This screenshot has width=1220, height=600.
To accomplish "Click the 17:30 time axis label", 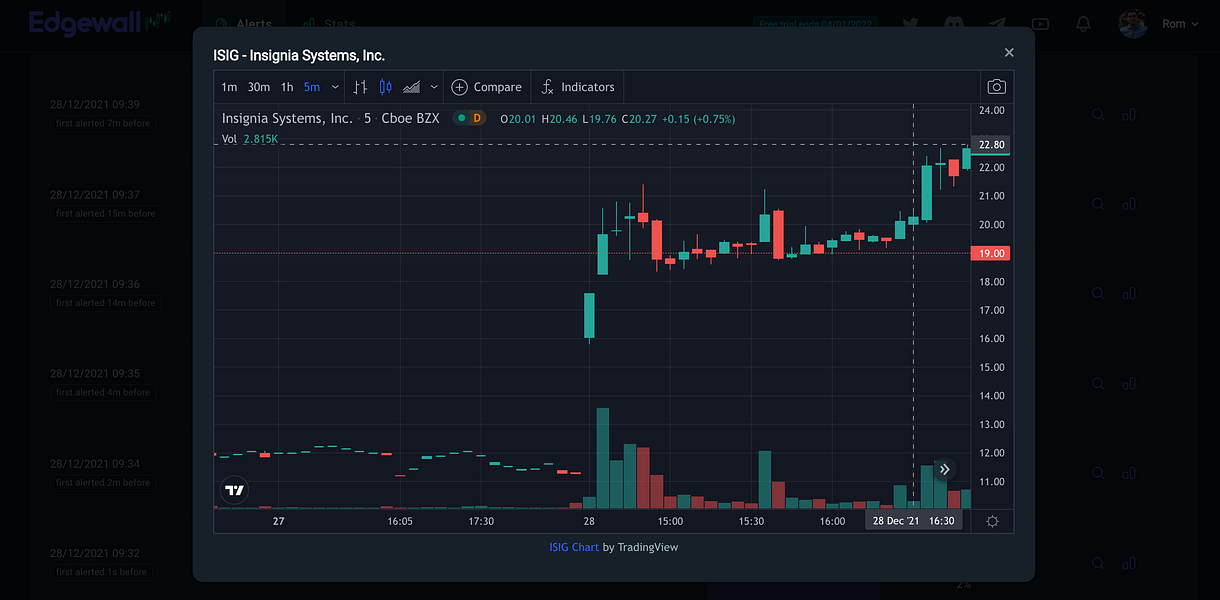I will coord(481,521).
